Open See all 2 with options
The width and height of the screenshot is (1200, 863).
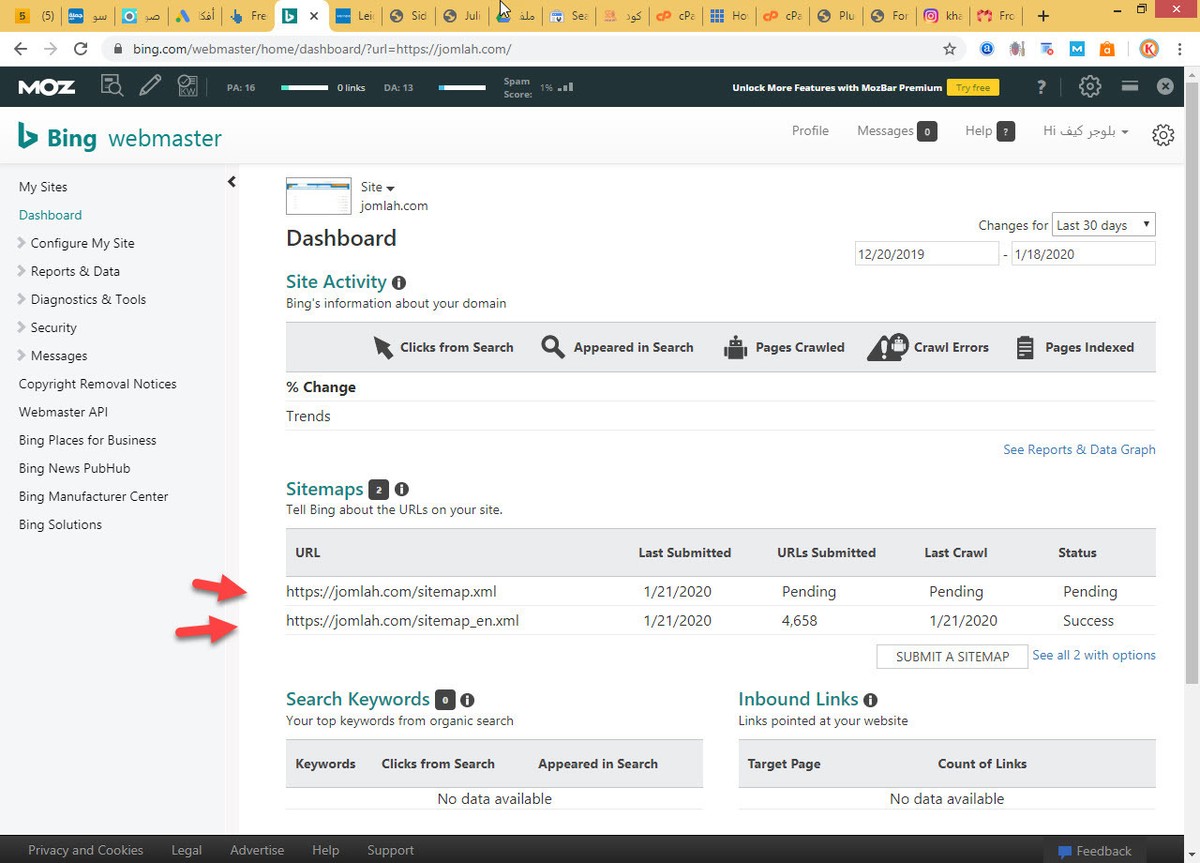pyautogui.click(x=1094, y=655)
